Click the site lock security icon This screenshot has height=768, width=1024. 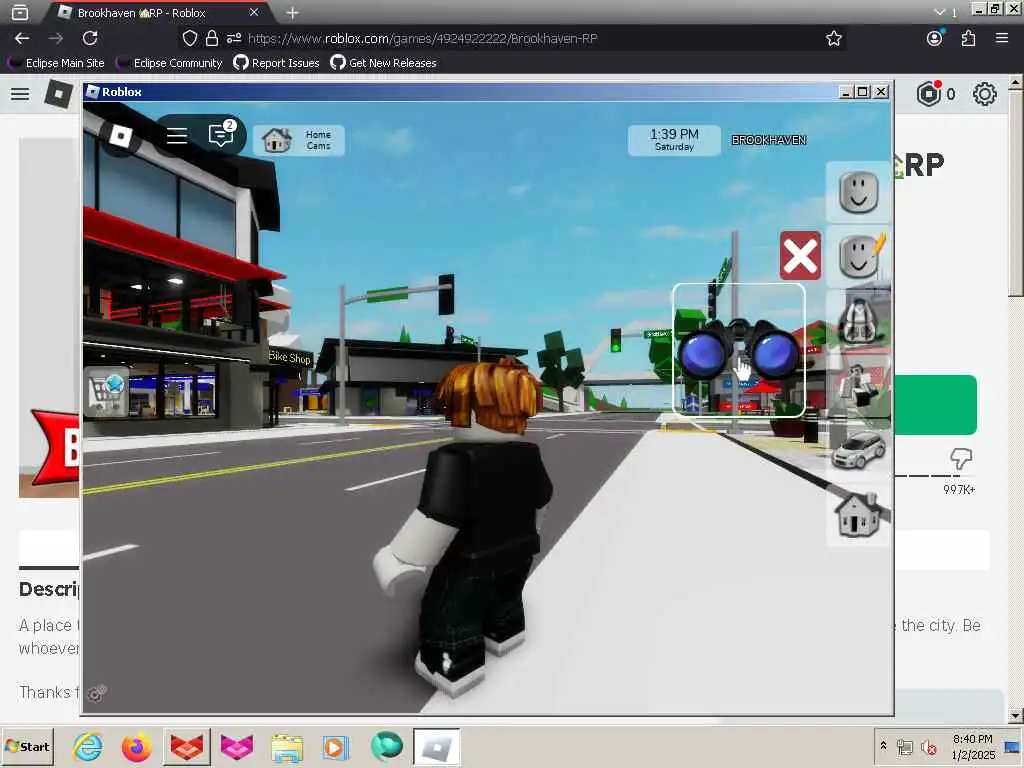tap(212, 39)
